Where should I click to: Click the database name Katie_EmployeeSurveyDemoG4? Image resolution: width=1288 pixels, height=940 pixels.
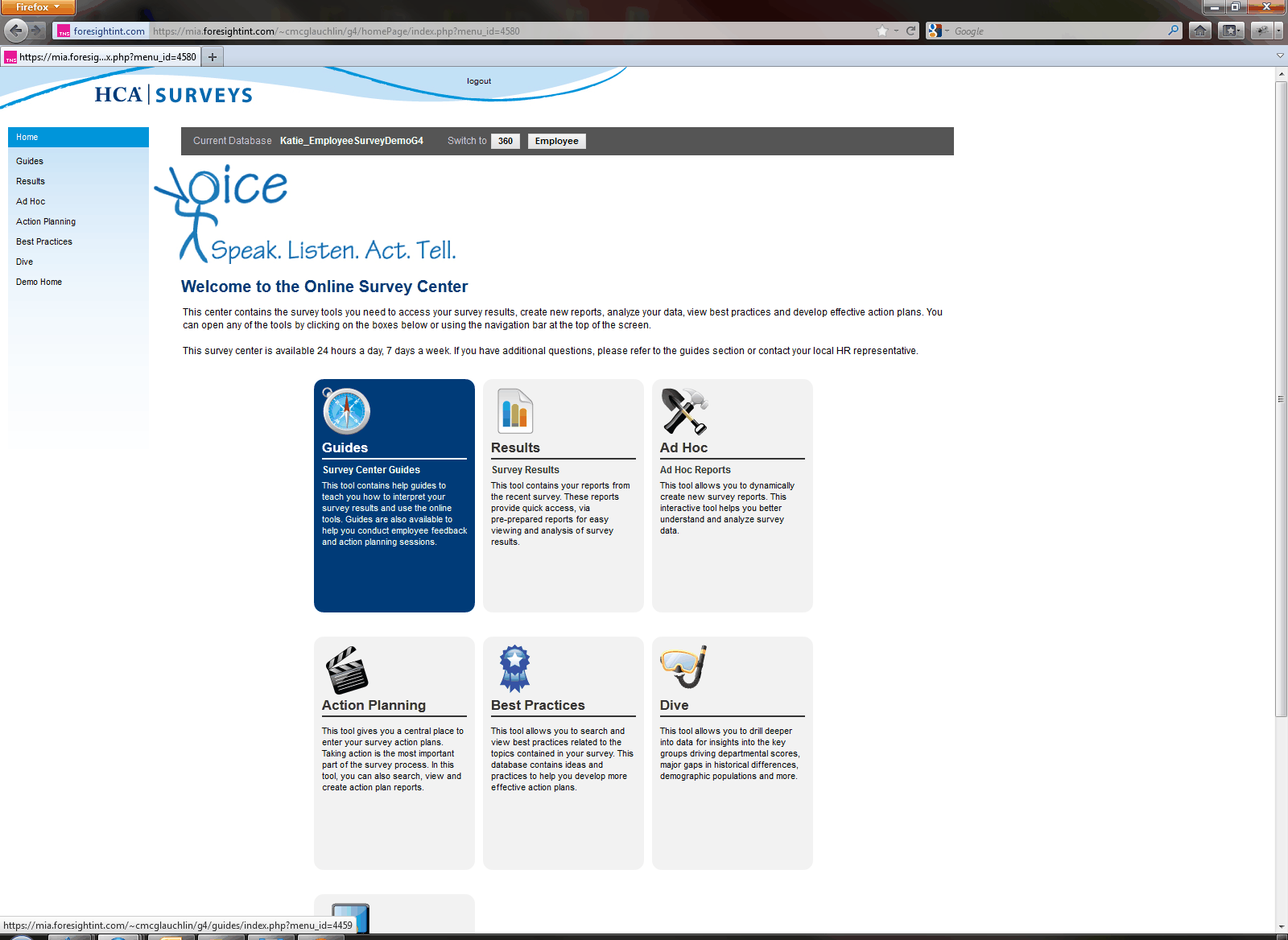[x=352, y=141]
